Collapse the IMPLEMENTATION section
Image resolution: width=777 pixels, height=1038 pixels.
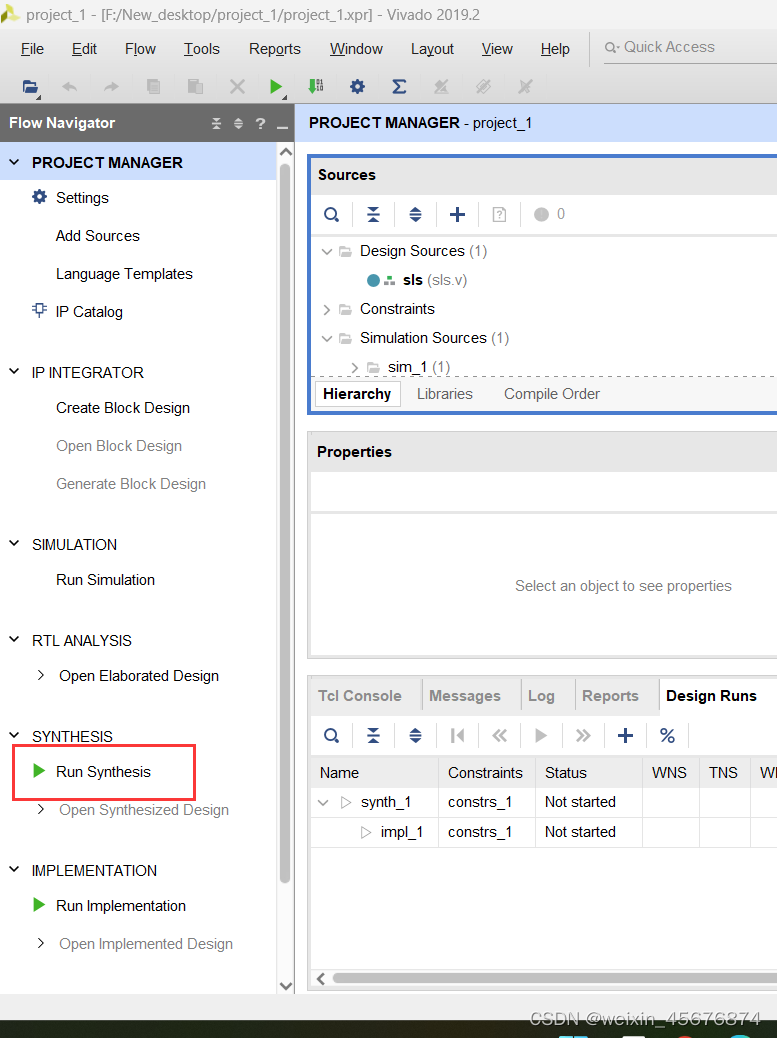pos(14,870)
